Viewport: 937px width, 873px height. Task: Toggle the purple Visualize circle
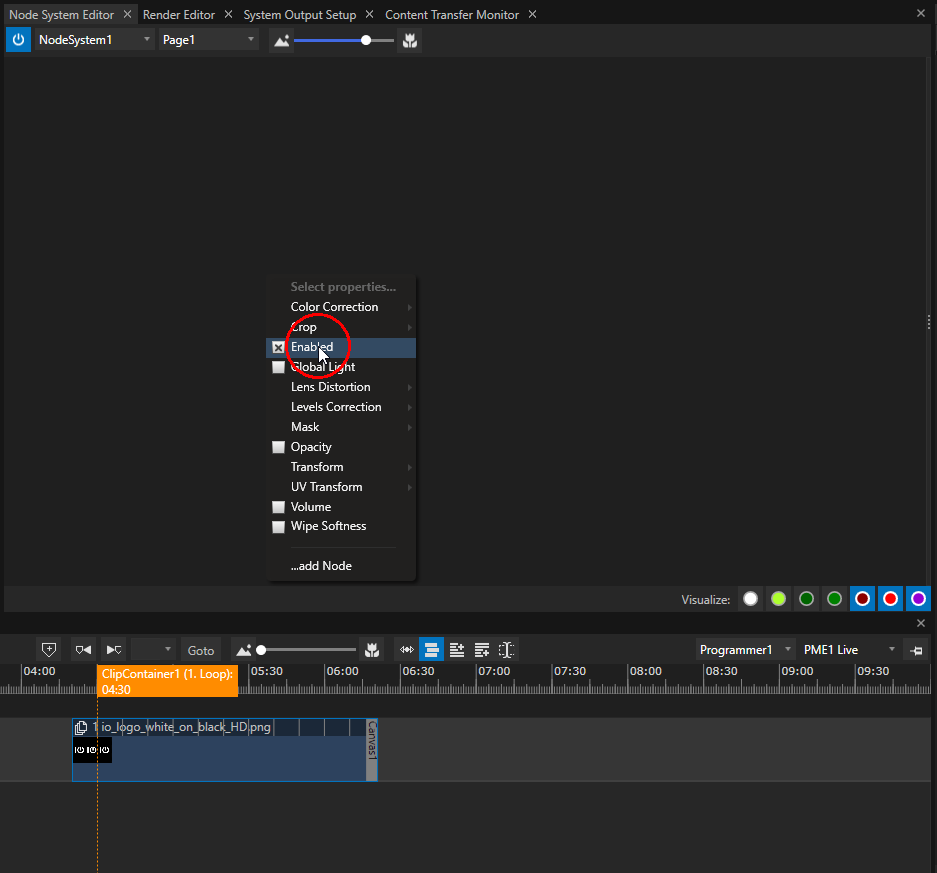[918, 599]
